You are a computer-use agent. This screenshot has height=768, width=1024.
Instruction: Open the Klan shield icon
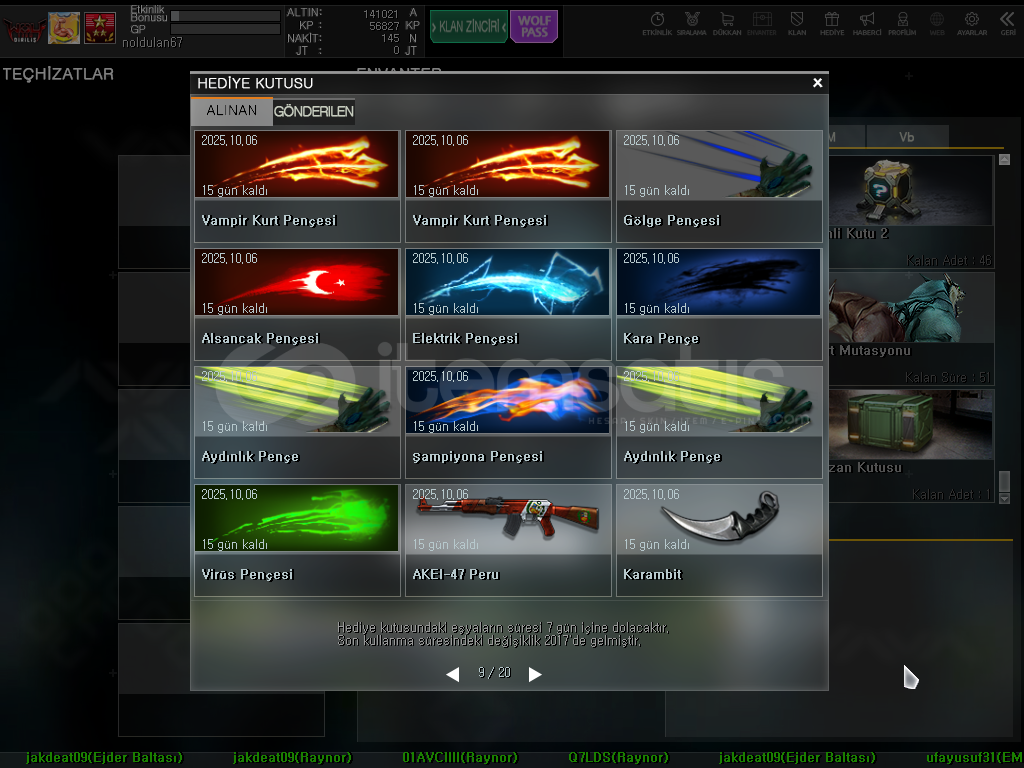797,24
